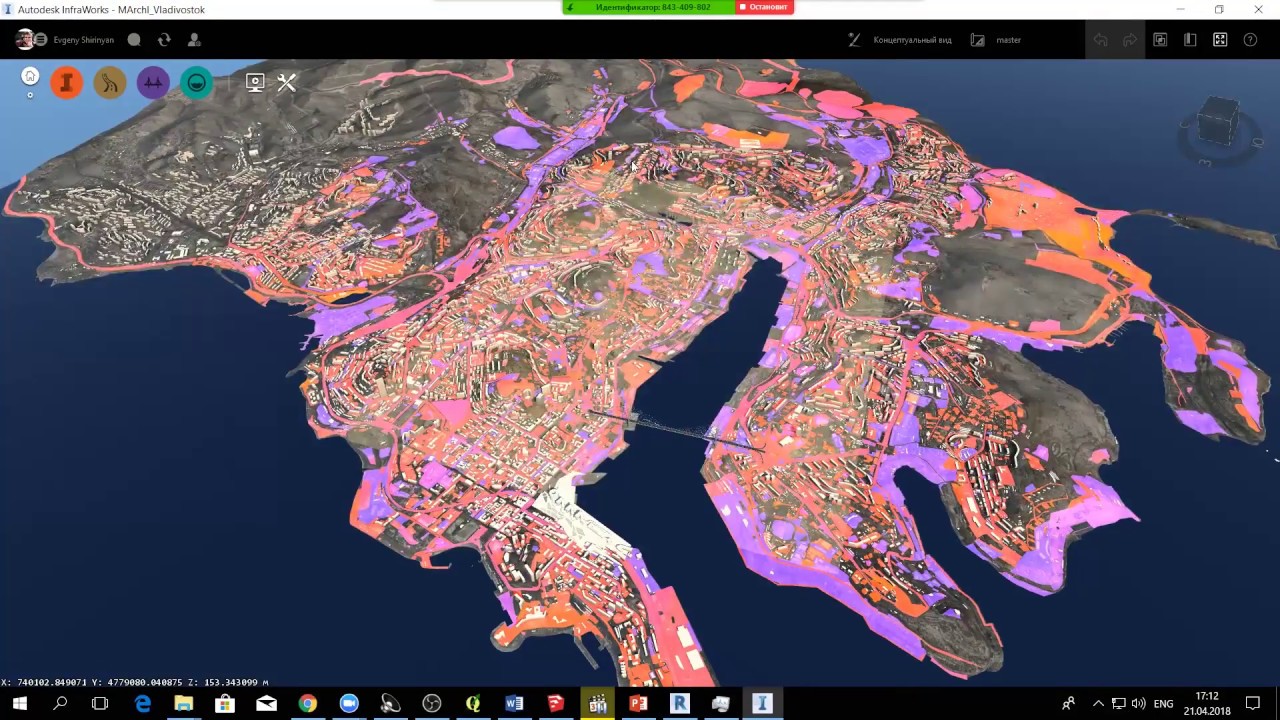Open Mail app from taskbar
Image resolution: width=1280 pixels, height=720 pixels.
tap(266, 703)
